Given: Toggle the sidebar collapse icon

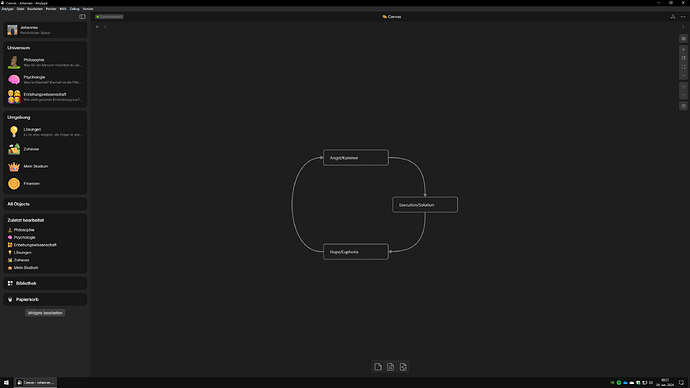Looking at the screenshot, I should pos(82,17).
